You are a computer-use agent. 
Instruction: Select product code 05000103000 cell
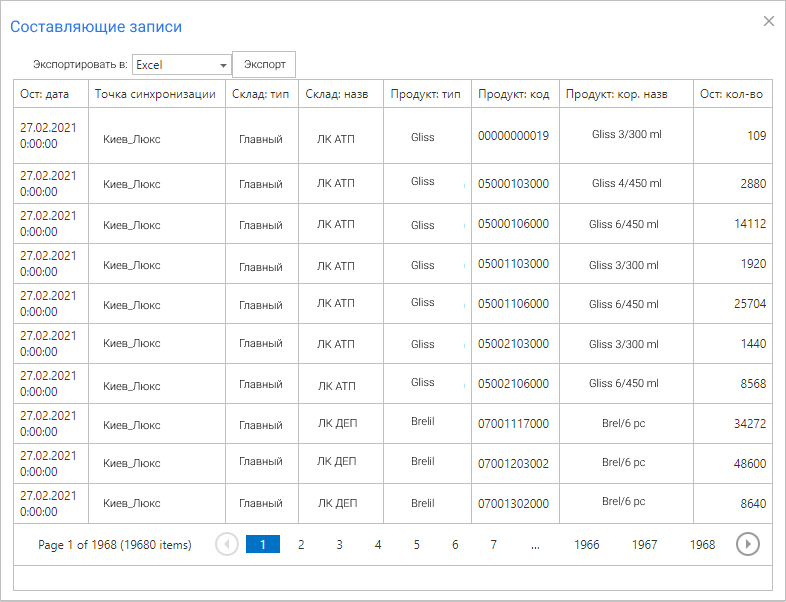pyautogui.click(x=515, y=183)
